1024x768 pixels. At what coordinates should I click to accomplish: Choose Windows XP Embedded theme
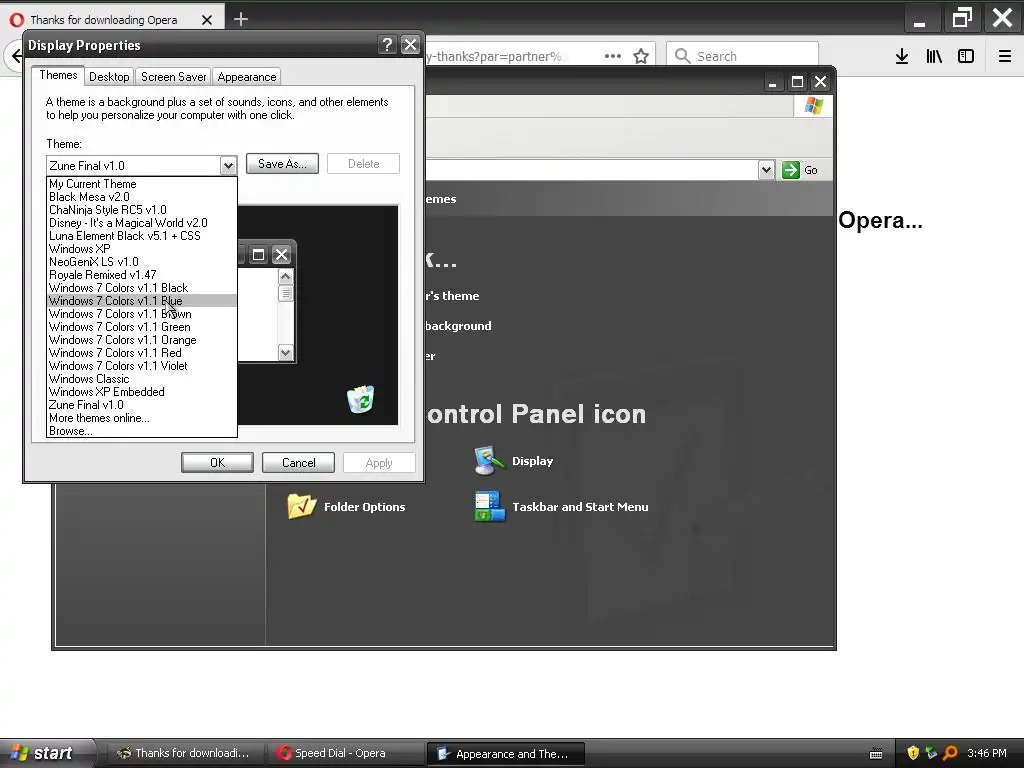pyautogui.click(x=142, y=392)
